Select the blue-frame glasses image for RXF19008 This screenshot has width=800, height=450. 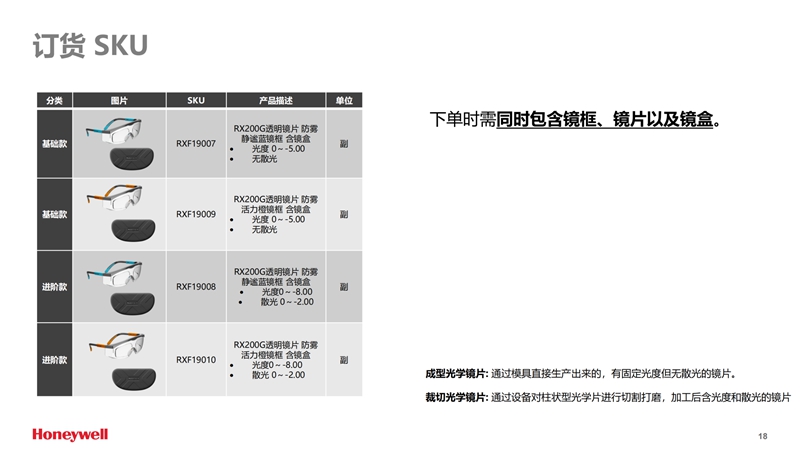point(115,273)
